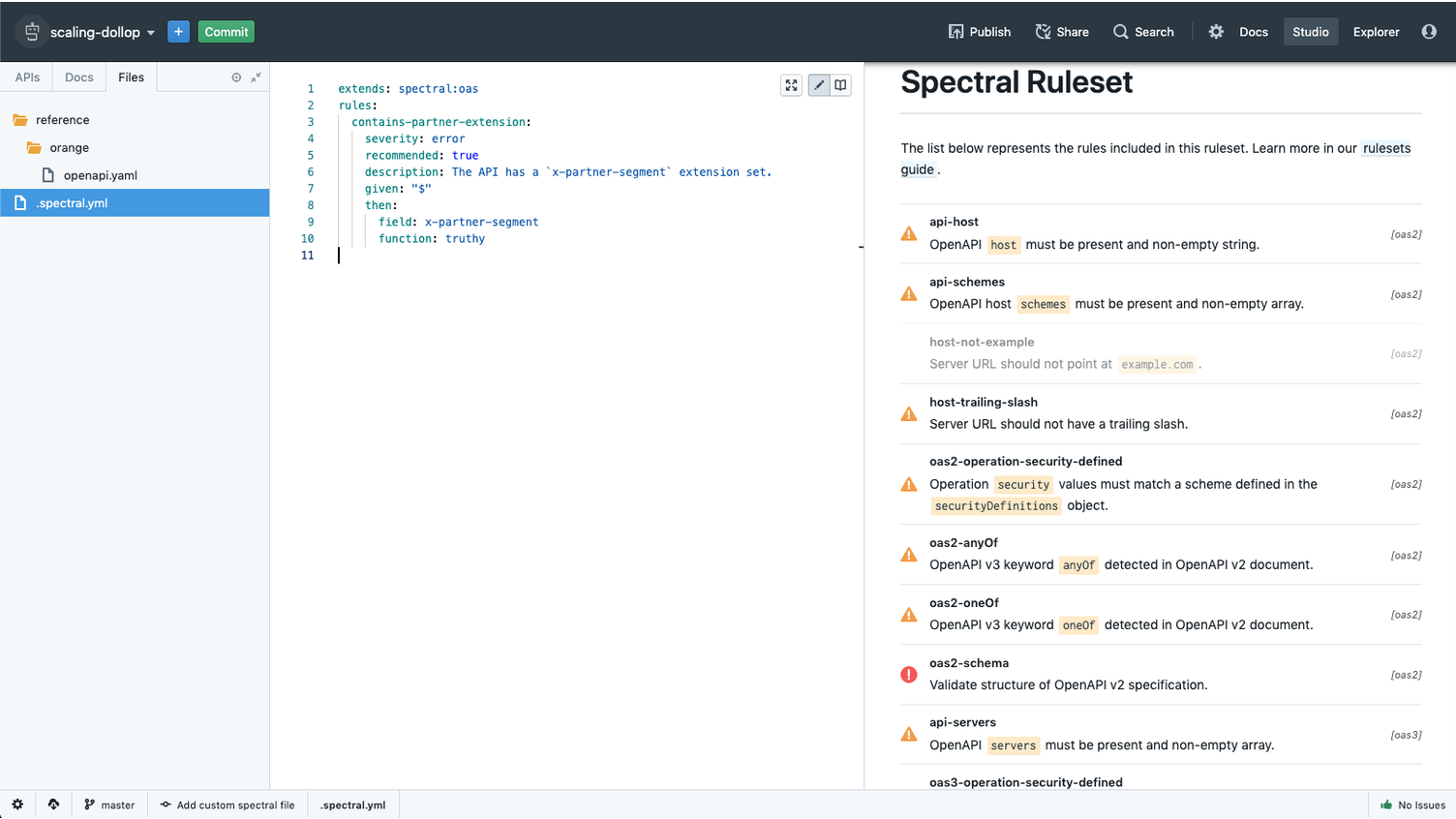This screenshot has height=819, width=1456.
Task: Toggle the pencil edit mode button
Action: [x=819, y=85]
